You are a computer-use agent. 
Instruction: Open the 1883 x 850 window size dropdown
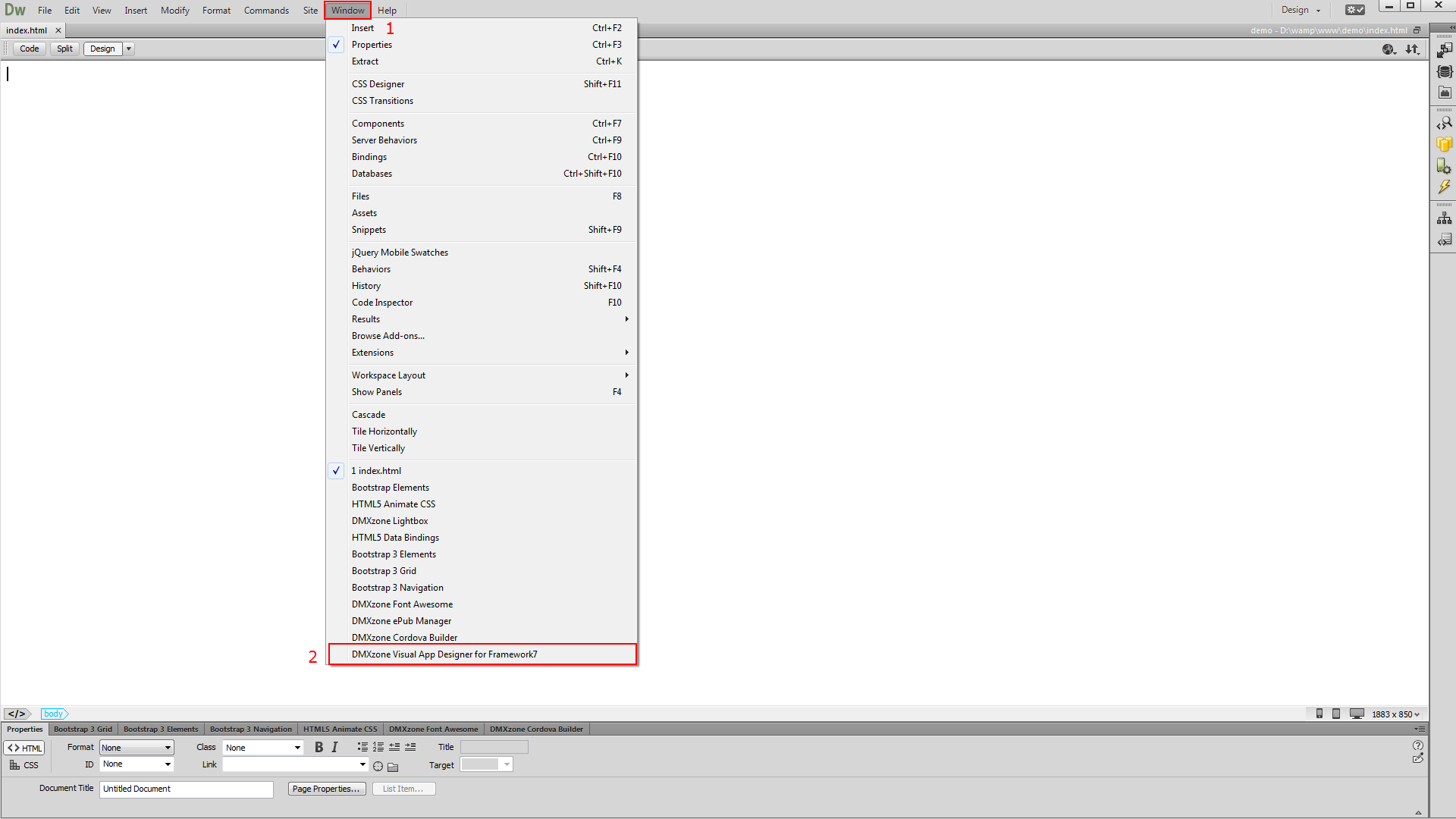(x=1395, y=714)
